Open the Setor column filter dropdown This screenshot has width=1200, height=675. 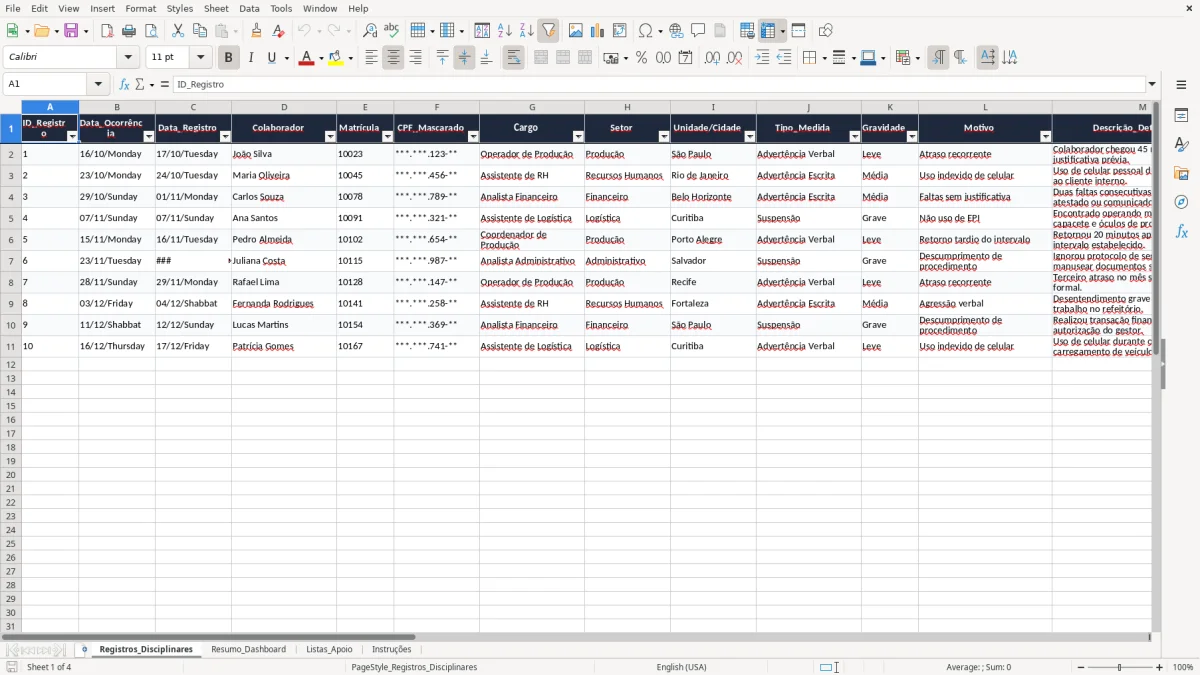point(664,136)
